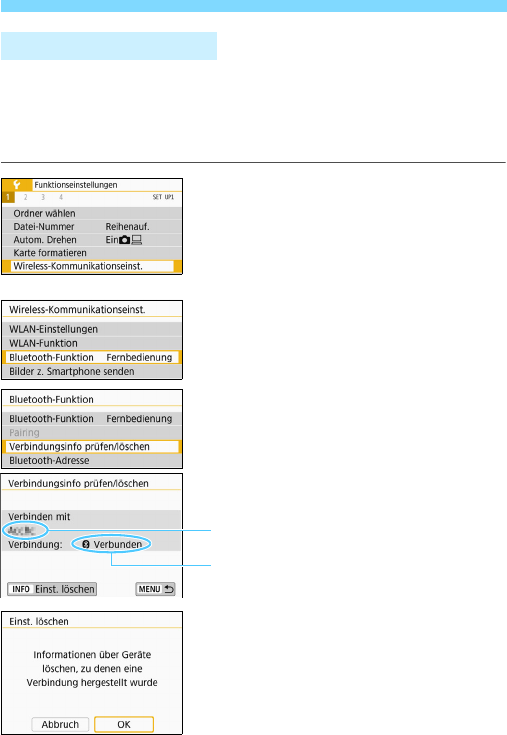Select WLAN-Funktion entry
This screenshot has height=735, width=507.
(92, 343)
